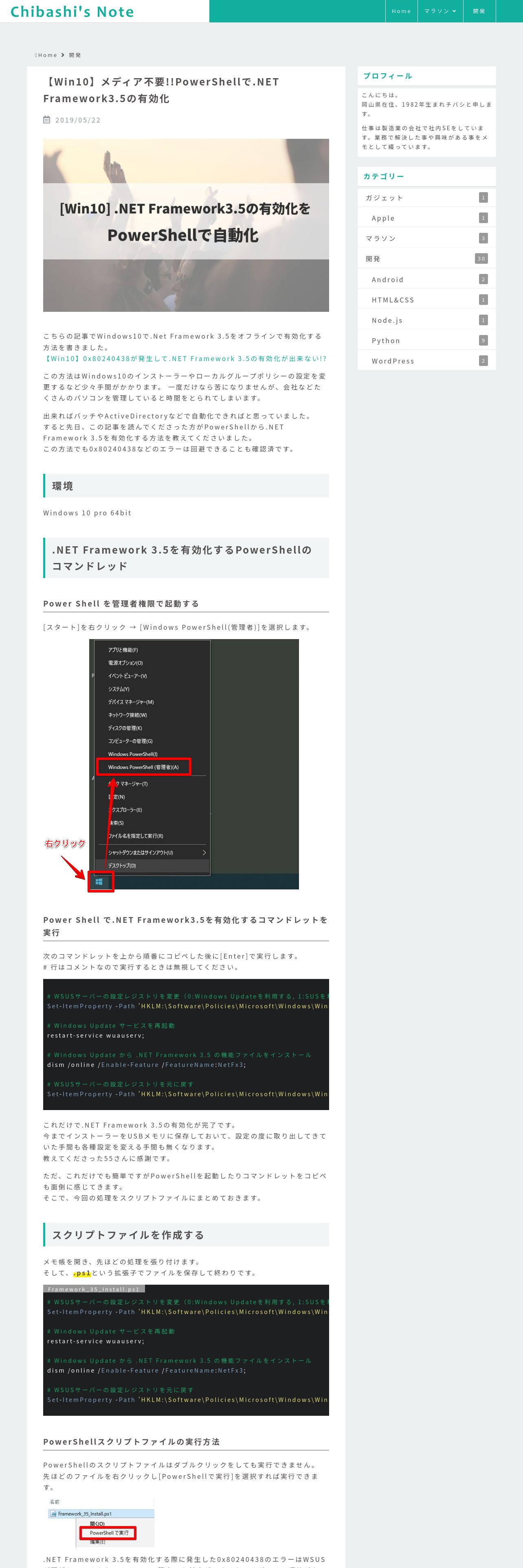The image size is (523, 1568).
Task: Click the article title heading
Action: pos(161,90)
